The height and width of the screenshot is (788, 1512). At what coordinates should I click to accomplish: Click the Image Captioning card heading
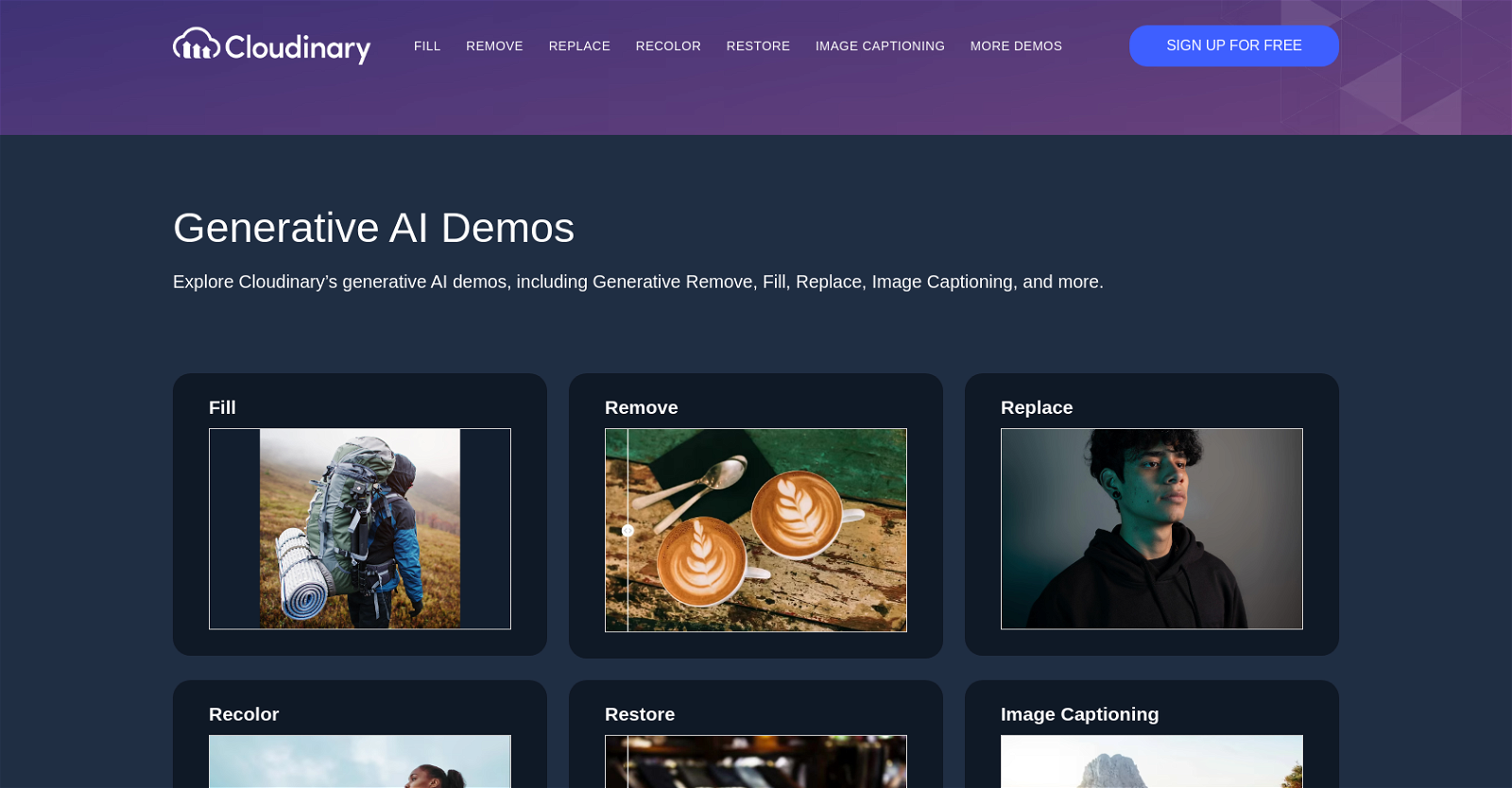(1079, 714)
